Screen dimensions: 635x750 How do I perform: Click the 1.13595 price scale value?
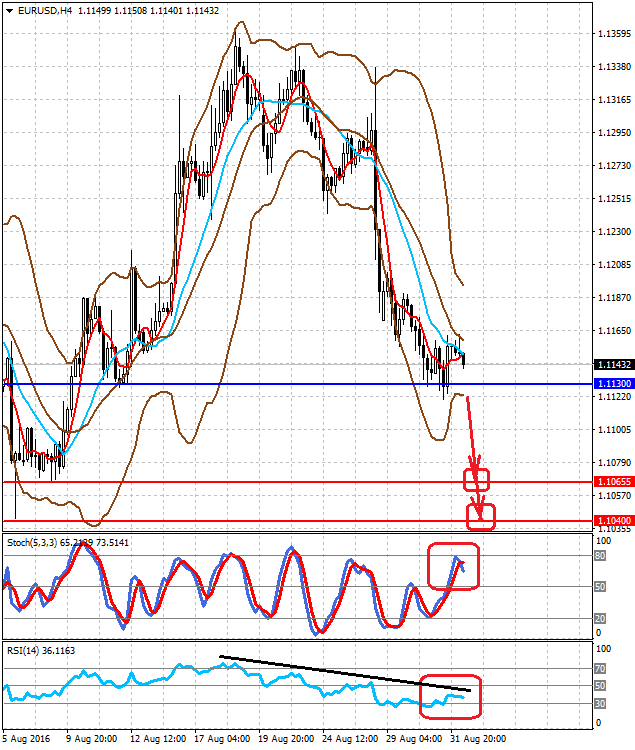614,33
